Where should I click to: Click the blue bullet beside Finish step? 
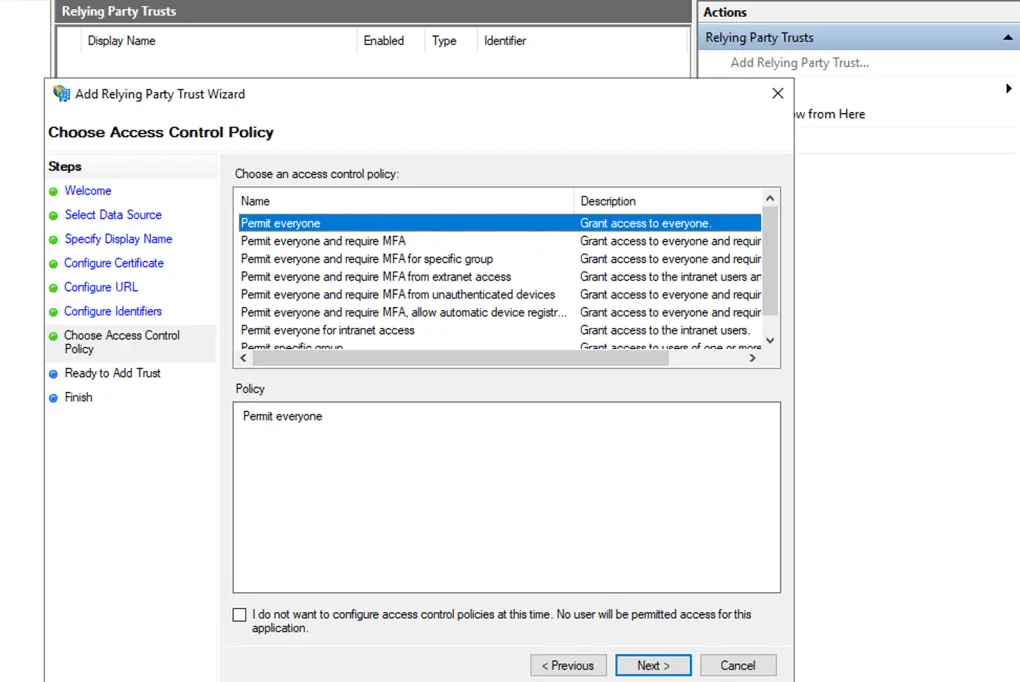(53, 398)
